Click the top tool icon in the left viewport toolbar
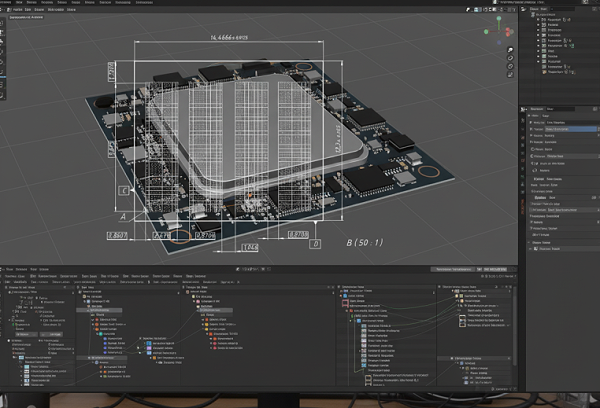 [2, 24]
